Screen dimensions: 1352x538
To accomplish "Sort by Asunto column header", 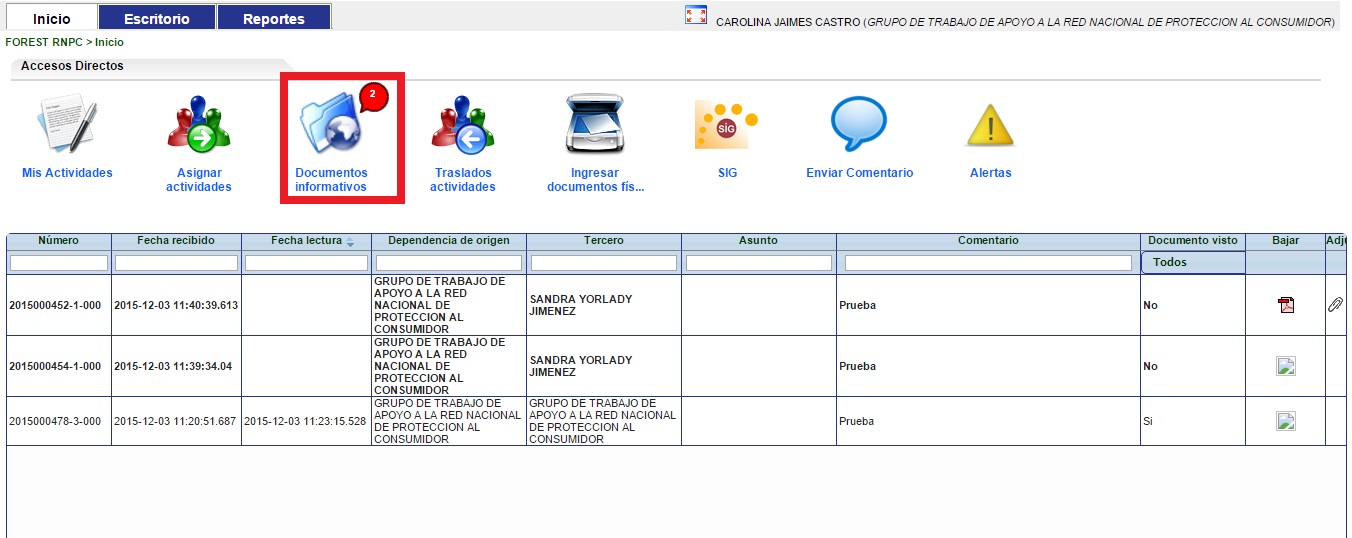I will (x=759, y=241).
